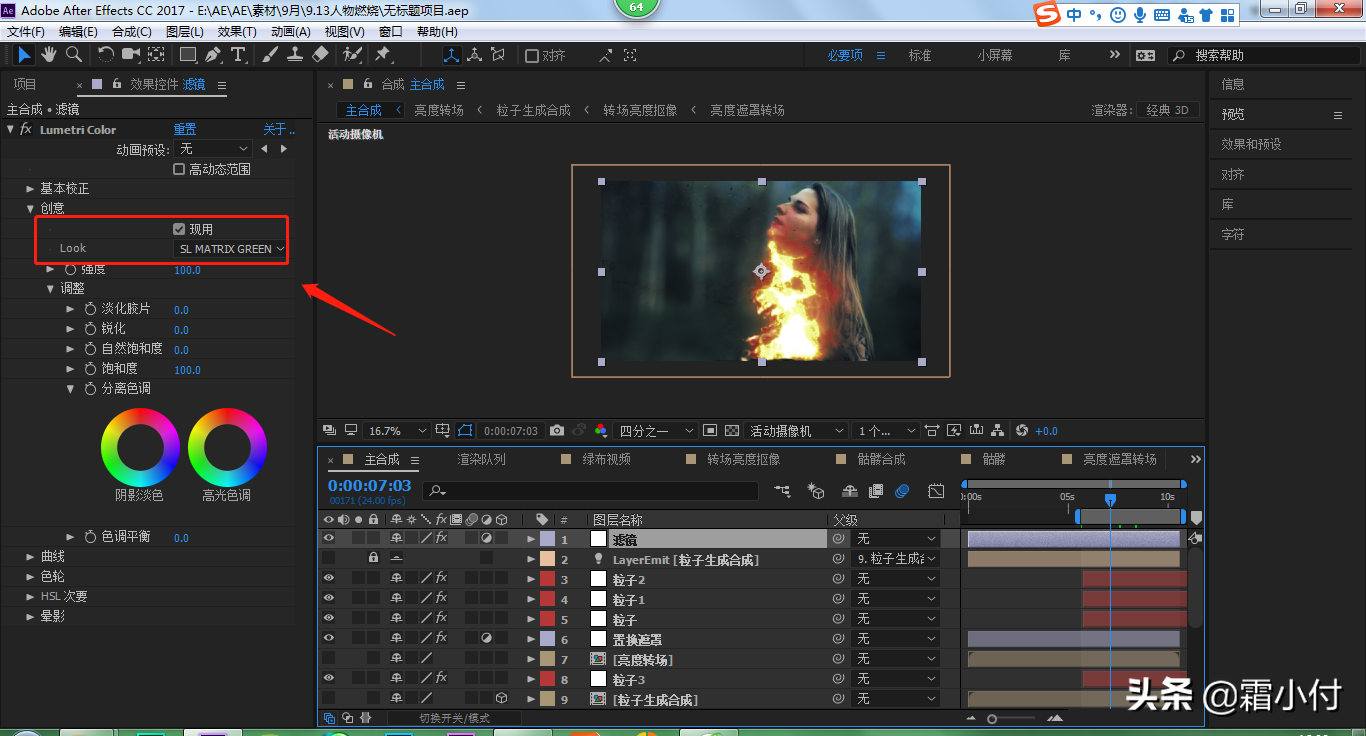This screenshot has width=1366, height=736.
Task: Unlock the LayerEmit layer lock icon
Action: click(374, 559)
